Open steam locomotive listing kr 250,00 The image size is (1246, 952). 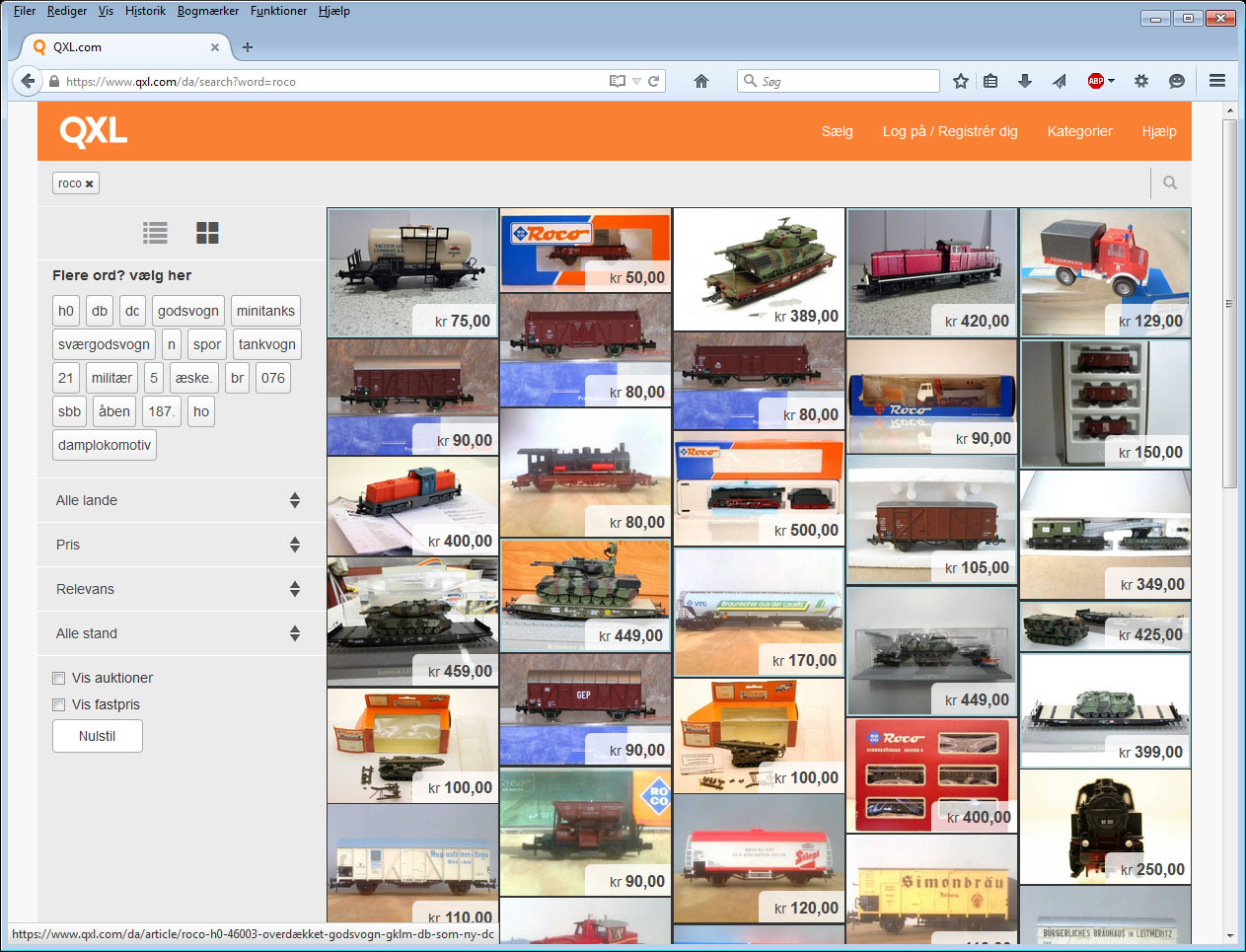[1105, 826]
